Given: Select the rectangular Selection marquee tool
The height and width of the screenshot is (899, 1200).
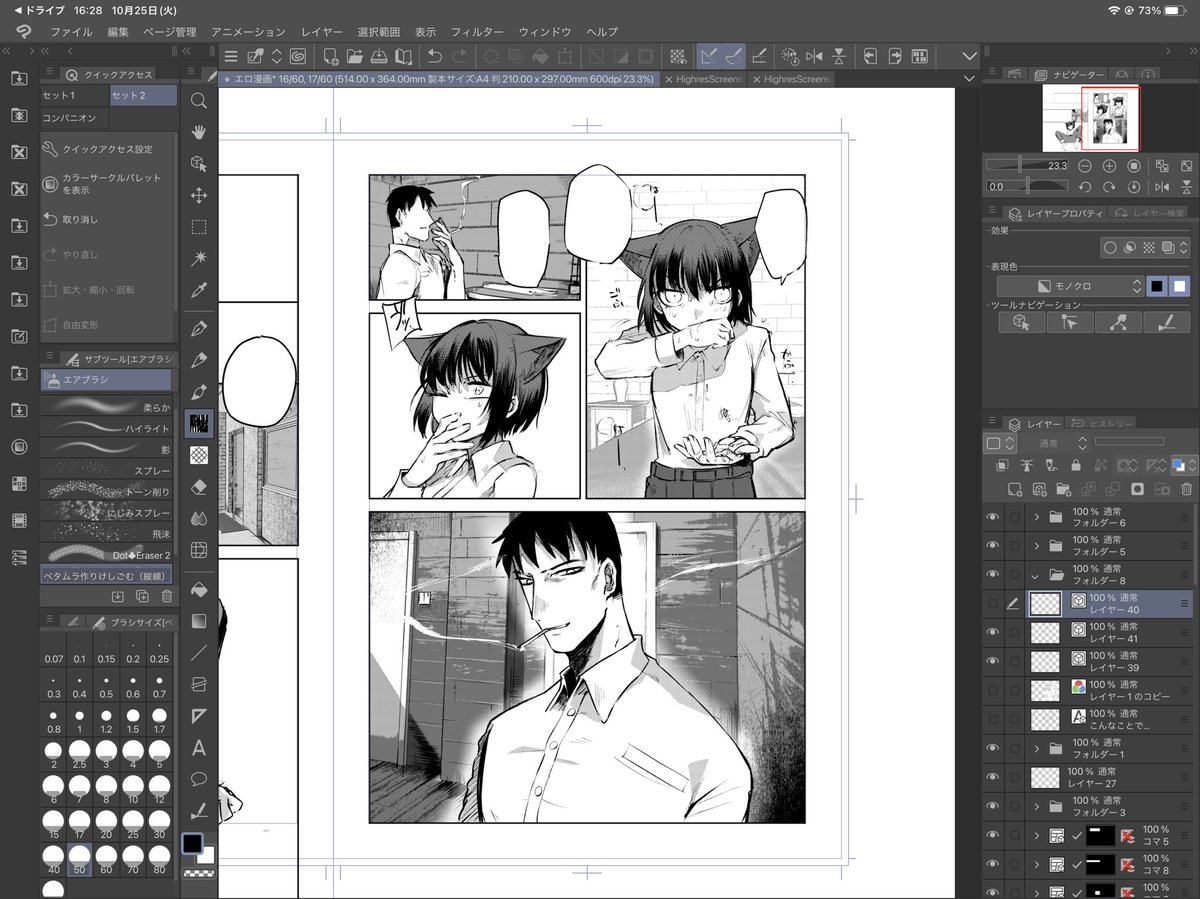Looking at the screenshot, I should (x=199, y=227).
